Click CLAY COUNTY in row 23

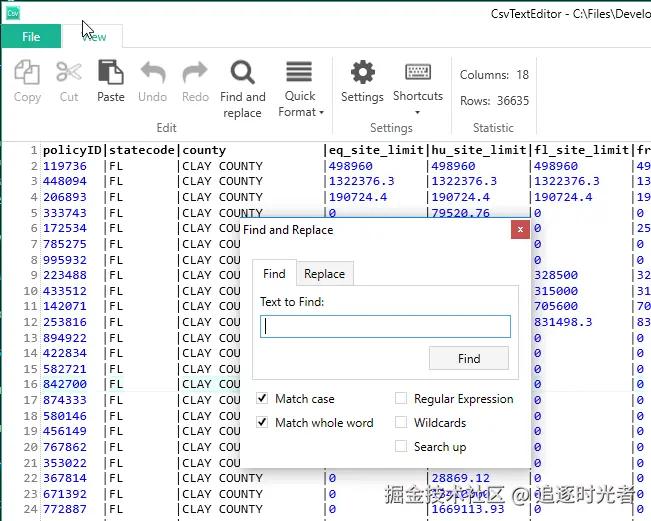coord(223,494)
